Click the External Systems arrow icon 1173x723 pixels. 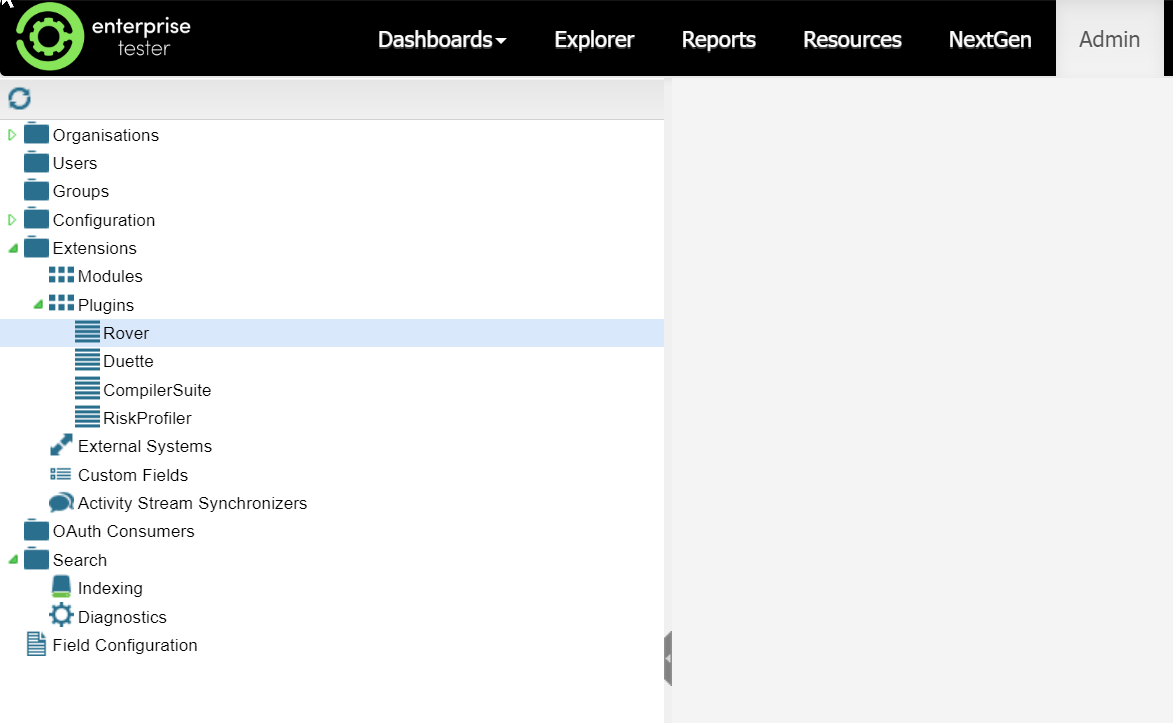tap(61, 446)
